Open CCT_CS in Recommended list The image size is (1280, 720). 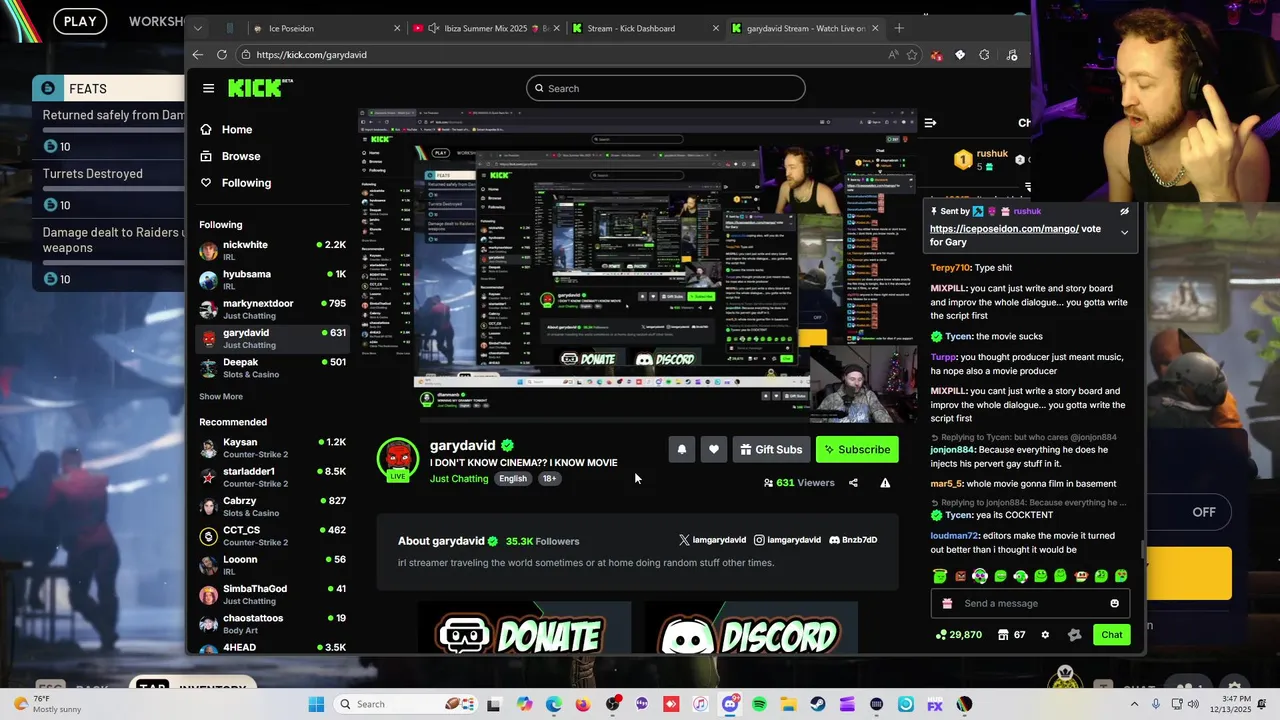pos(272,536)
